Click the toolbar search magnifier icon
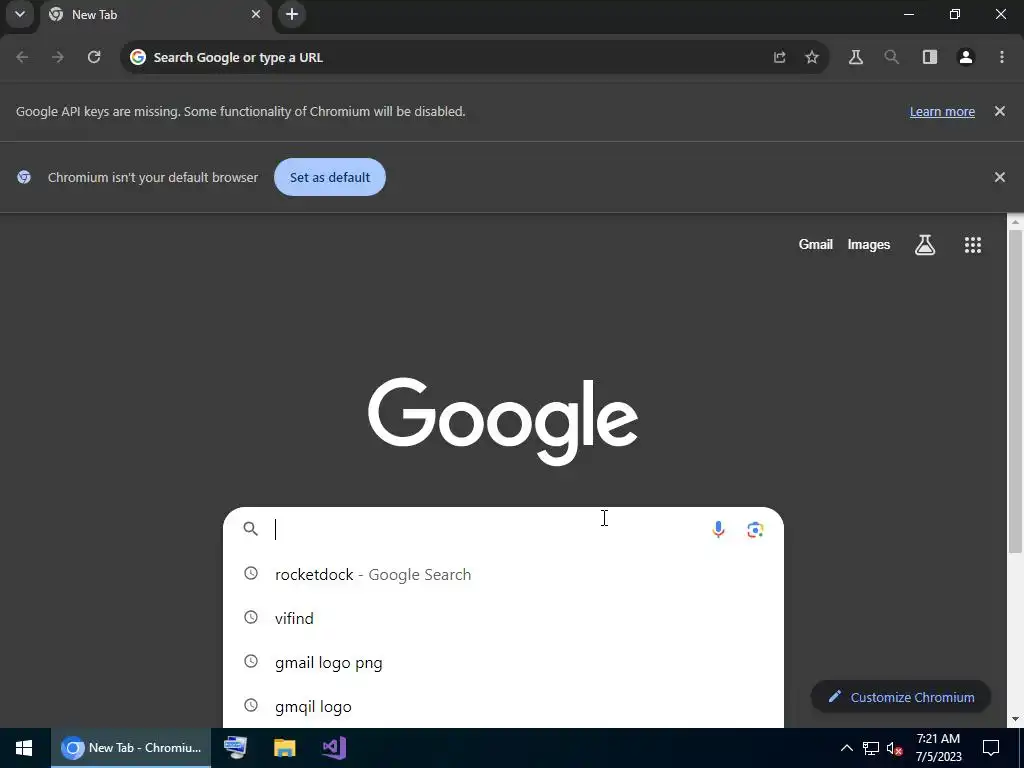Screen dimensions: 1024x768 pos(891,57)
